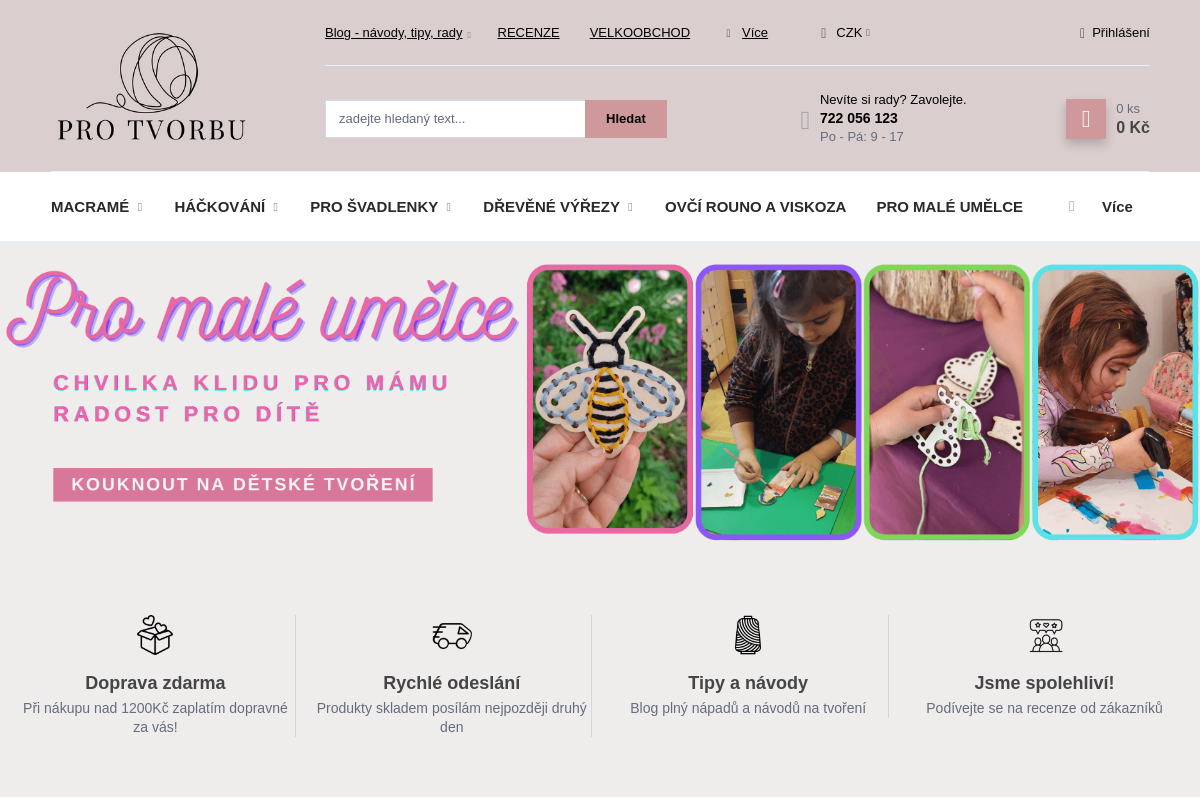Viewport: 1200px width, 800px height.
Task: Click the Hledat search button
Action: point(626,119)
